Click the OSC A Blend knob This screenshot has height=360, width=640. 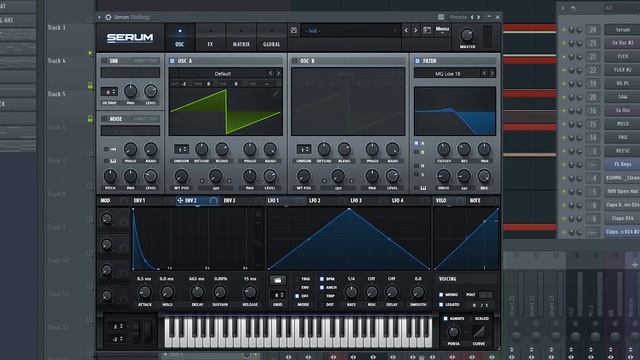222,149
